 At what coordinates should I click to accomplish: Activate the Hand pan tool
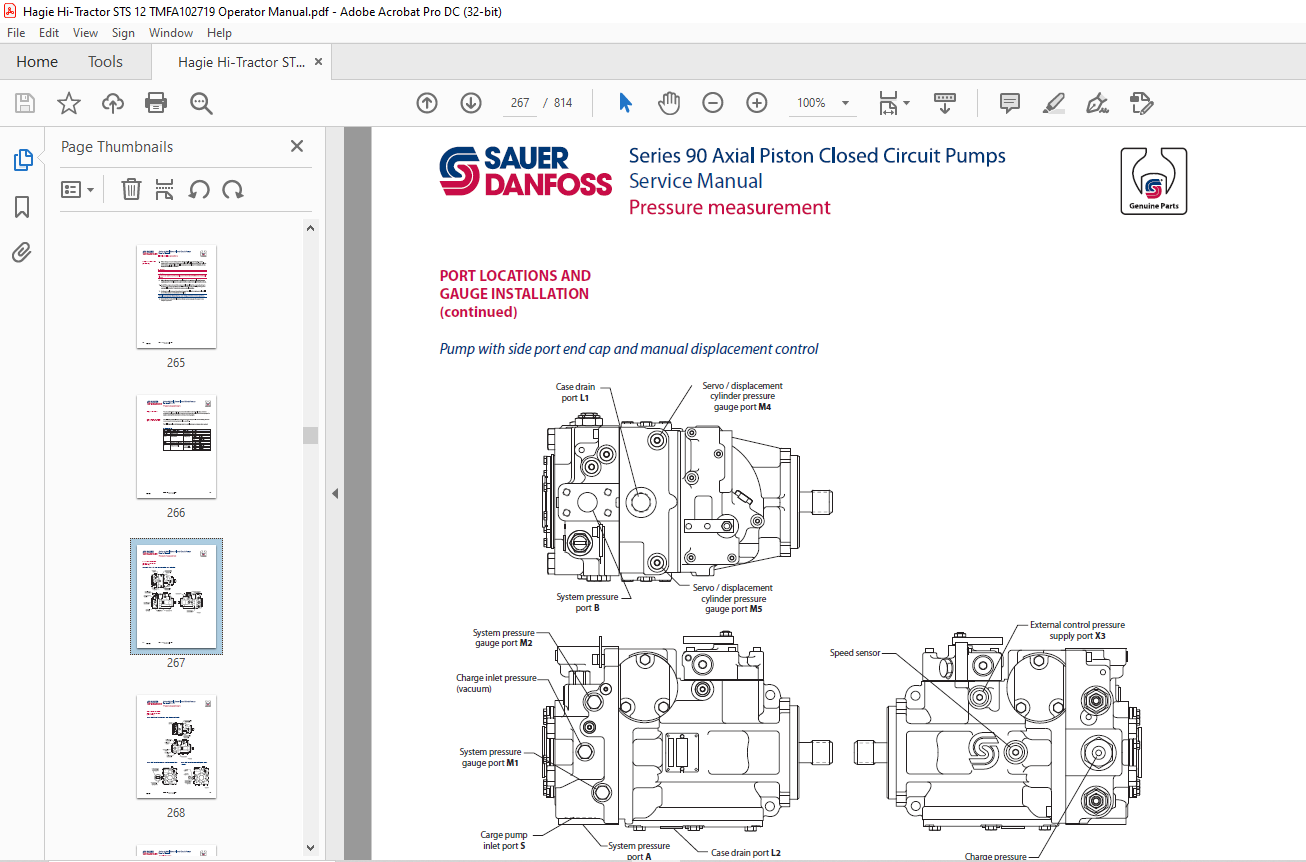click(x=668, y=103)
